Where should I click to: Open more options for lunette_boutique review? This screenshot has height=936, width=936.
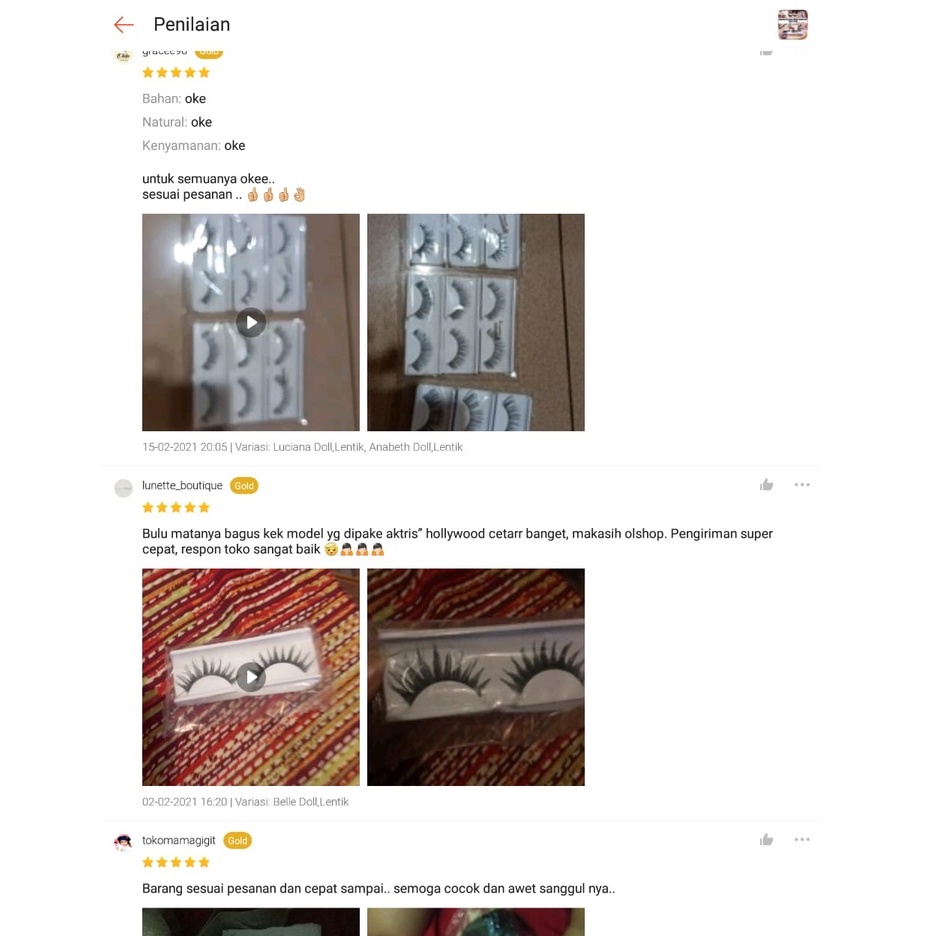click(x=802, y=485)
